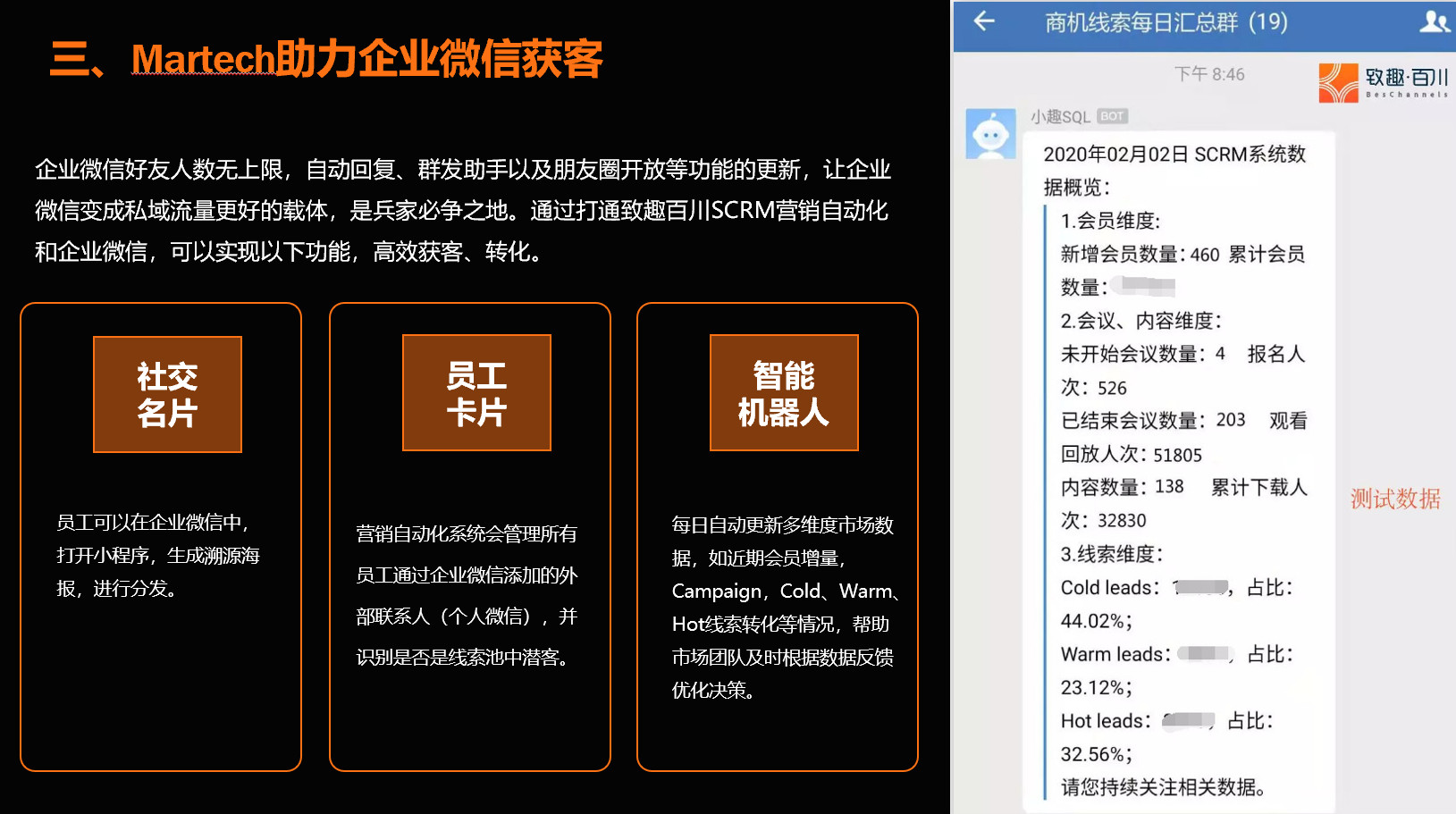The image size is (1456, 814).
Task: Click the text 回放人次: 51805
Action: tap(1131, 455)
